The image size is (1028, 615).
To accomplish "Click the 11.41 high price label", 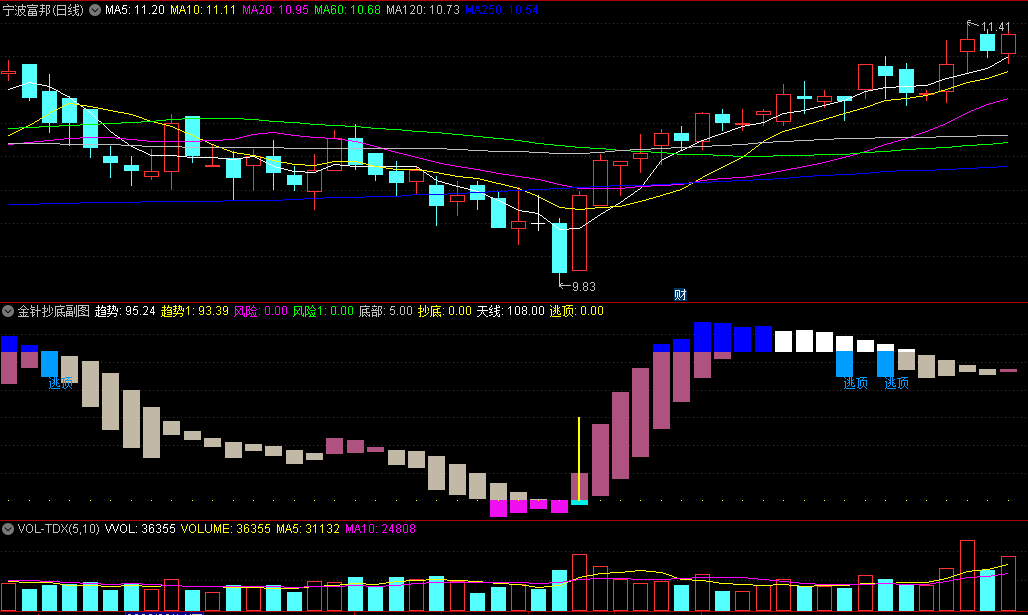I will tap(995, 27).
